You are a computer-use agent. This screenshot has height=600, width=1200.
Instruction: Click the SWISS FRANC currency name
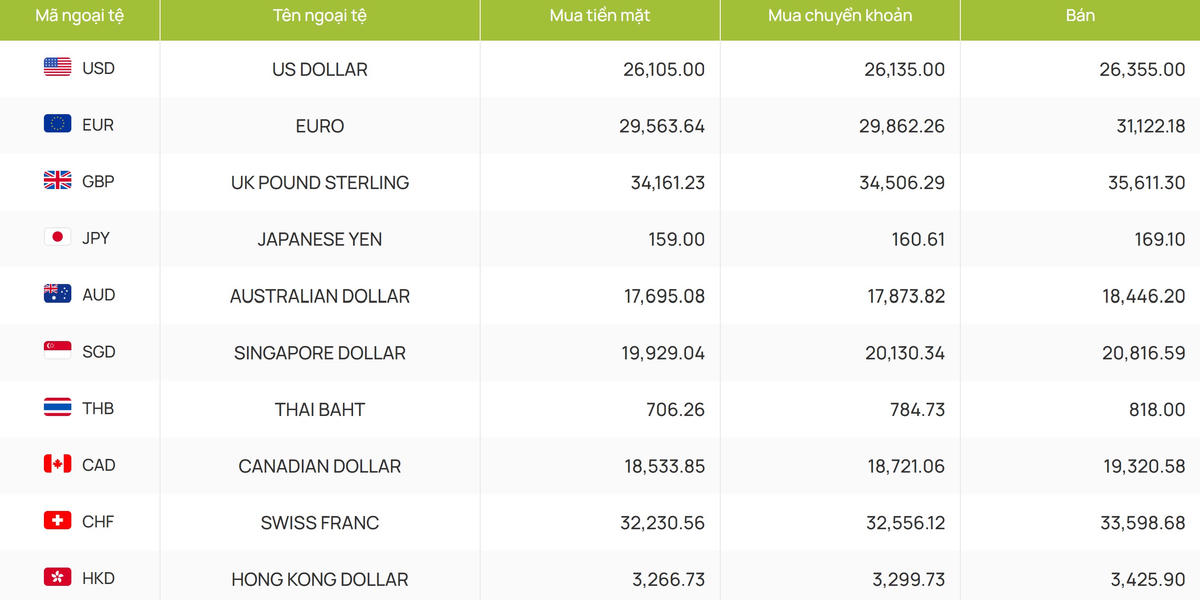point(320,522)
